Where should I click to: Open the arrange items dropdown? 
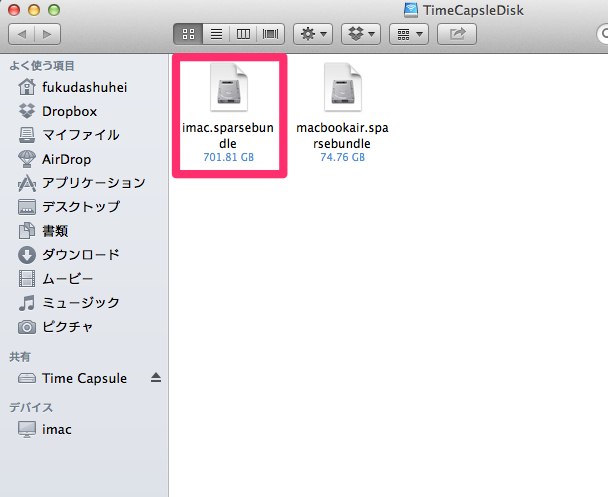pos(409,34)
